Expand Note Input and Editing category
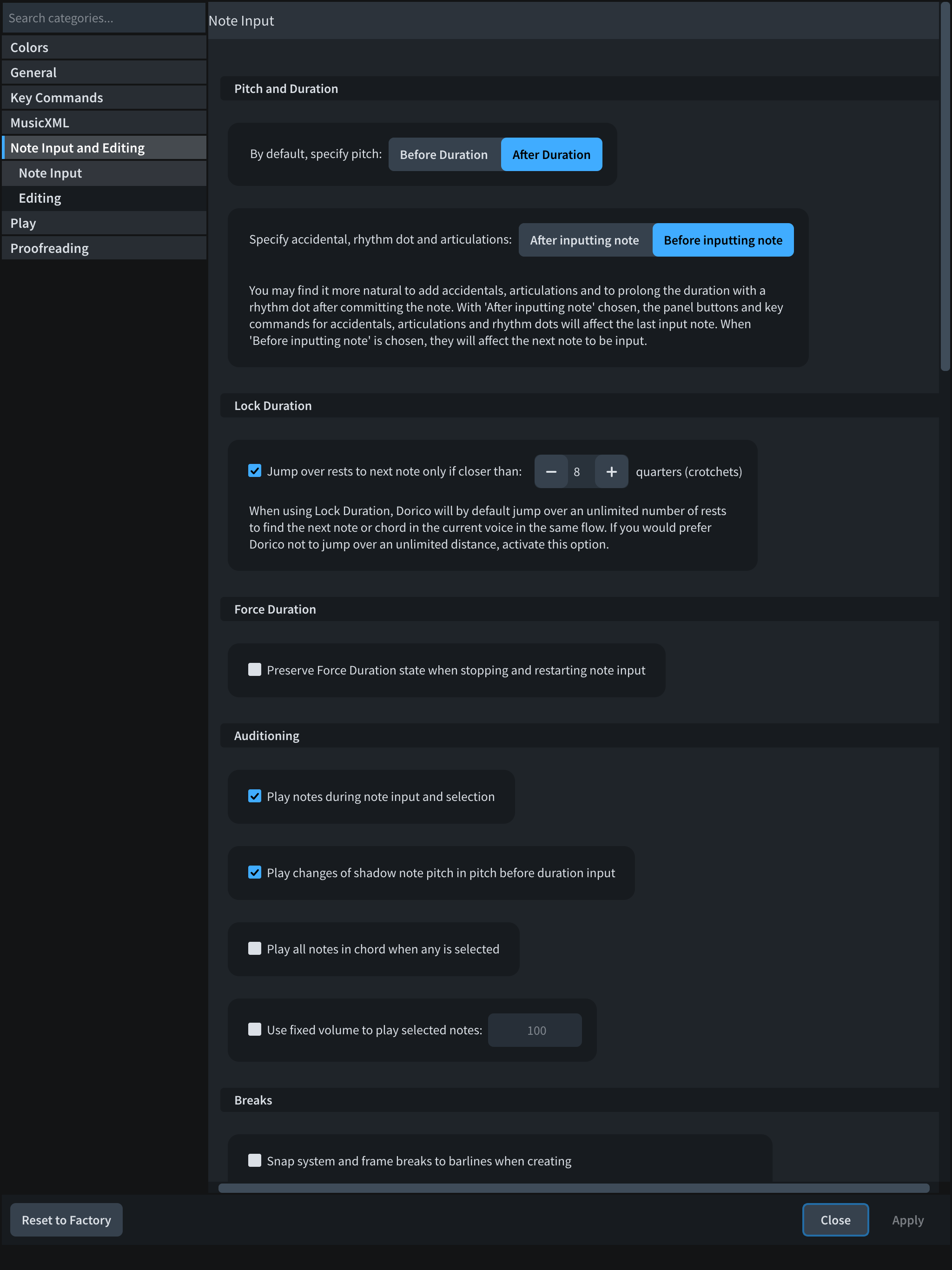The image size is (952, 1270). (x=103, y=148)
